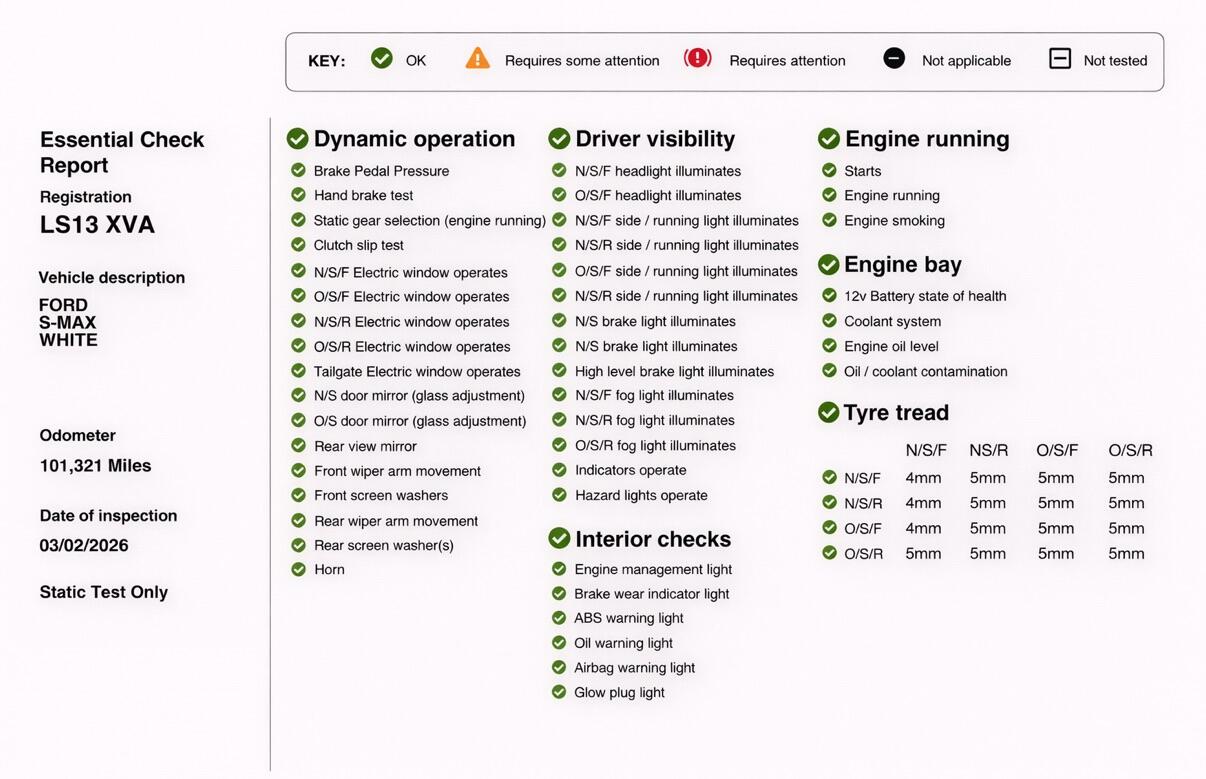This screenshot has width=1206, height=779.
Task: Click the tick beside Engine smoking
Action: (829, 220)
